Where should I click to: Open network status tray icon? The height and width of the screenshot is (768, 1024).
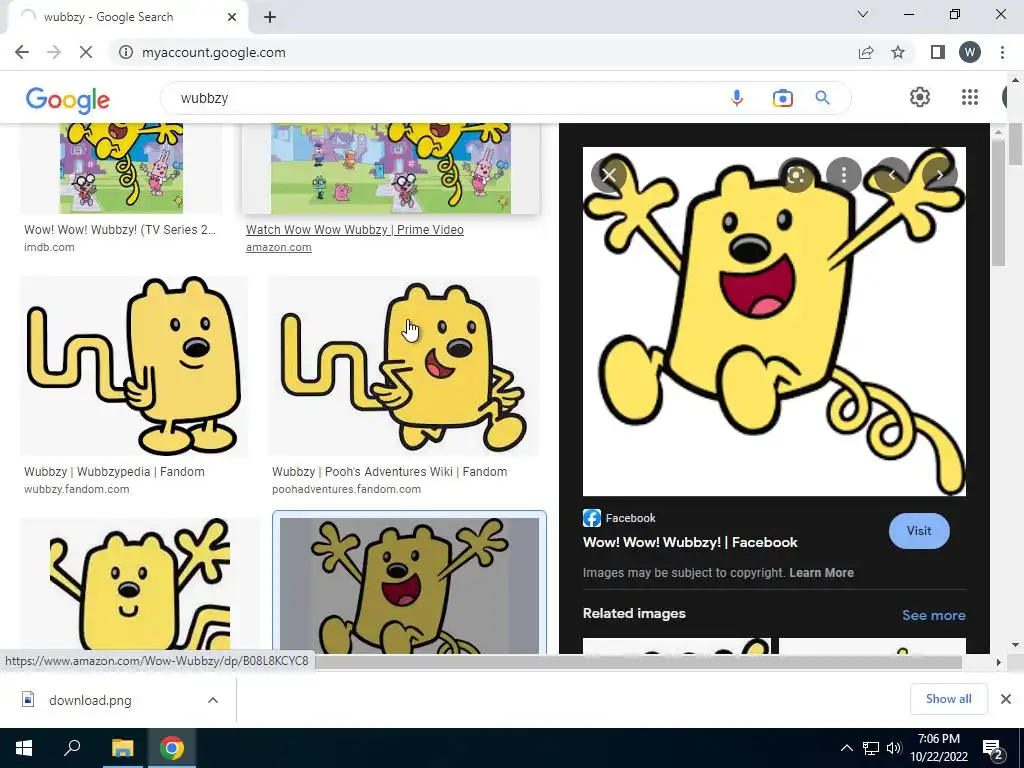(x=871, y=748)
